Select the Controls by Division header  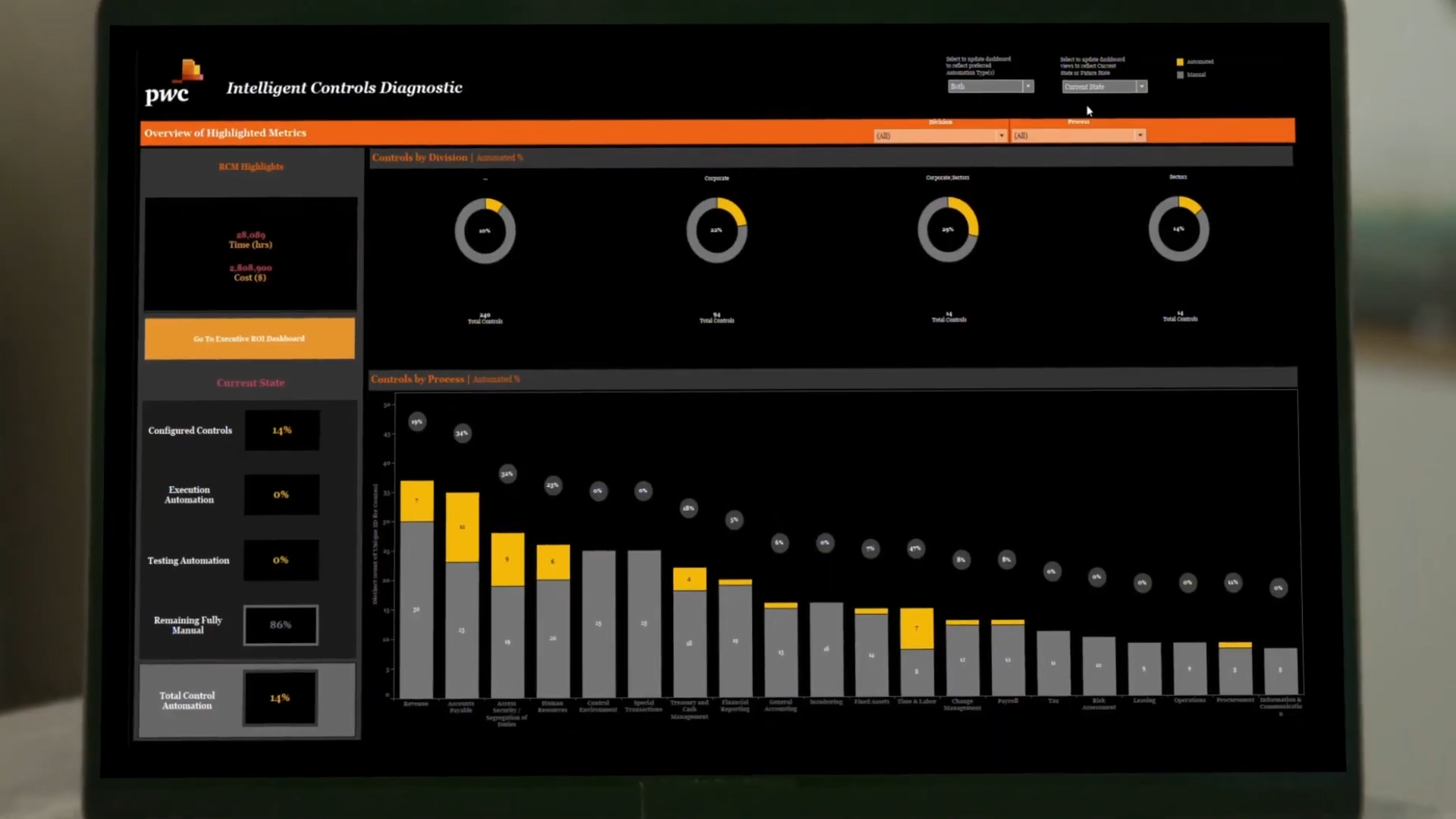pos(419,158)
